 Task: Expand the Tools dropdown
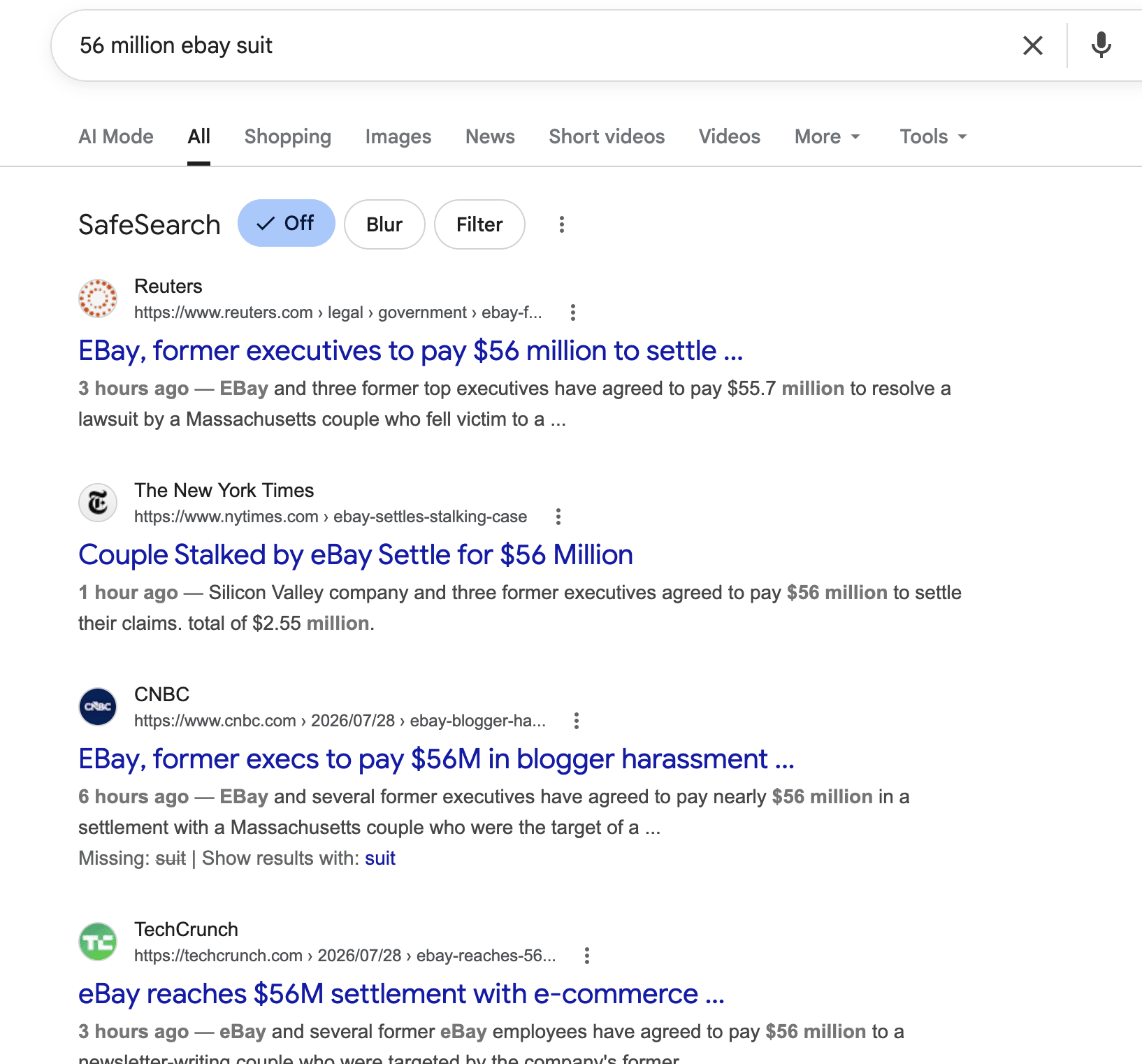point(934,136)
